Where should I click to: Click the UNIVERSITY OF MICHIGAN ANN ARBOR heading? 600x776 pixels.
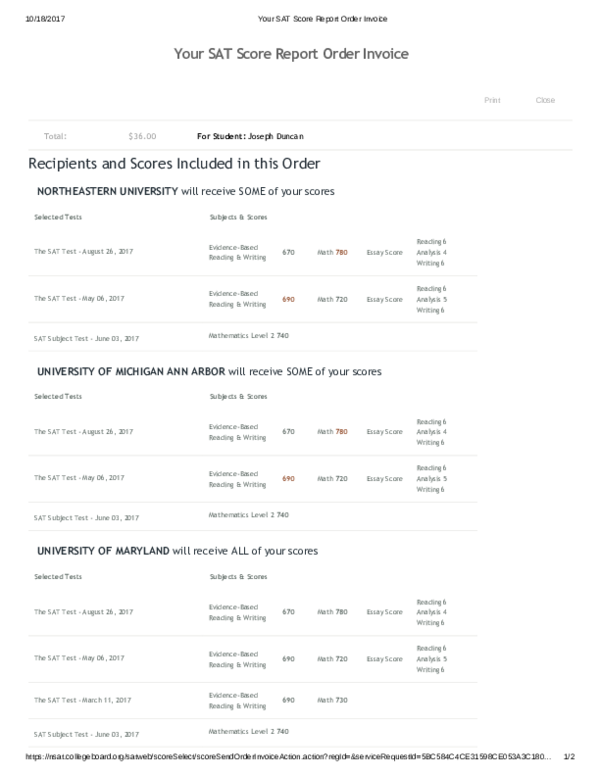tap(131, 371)
